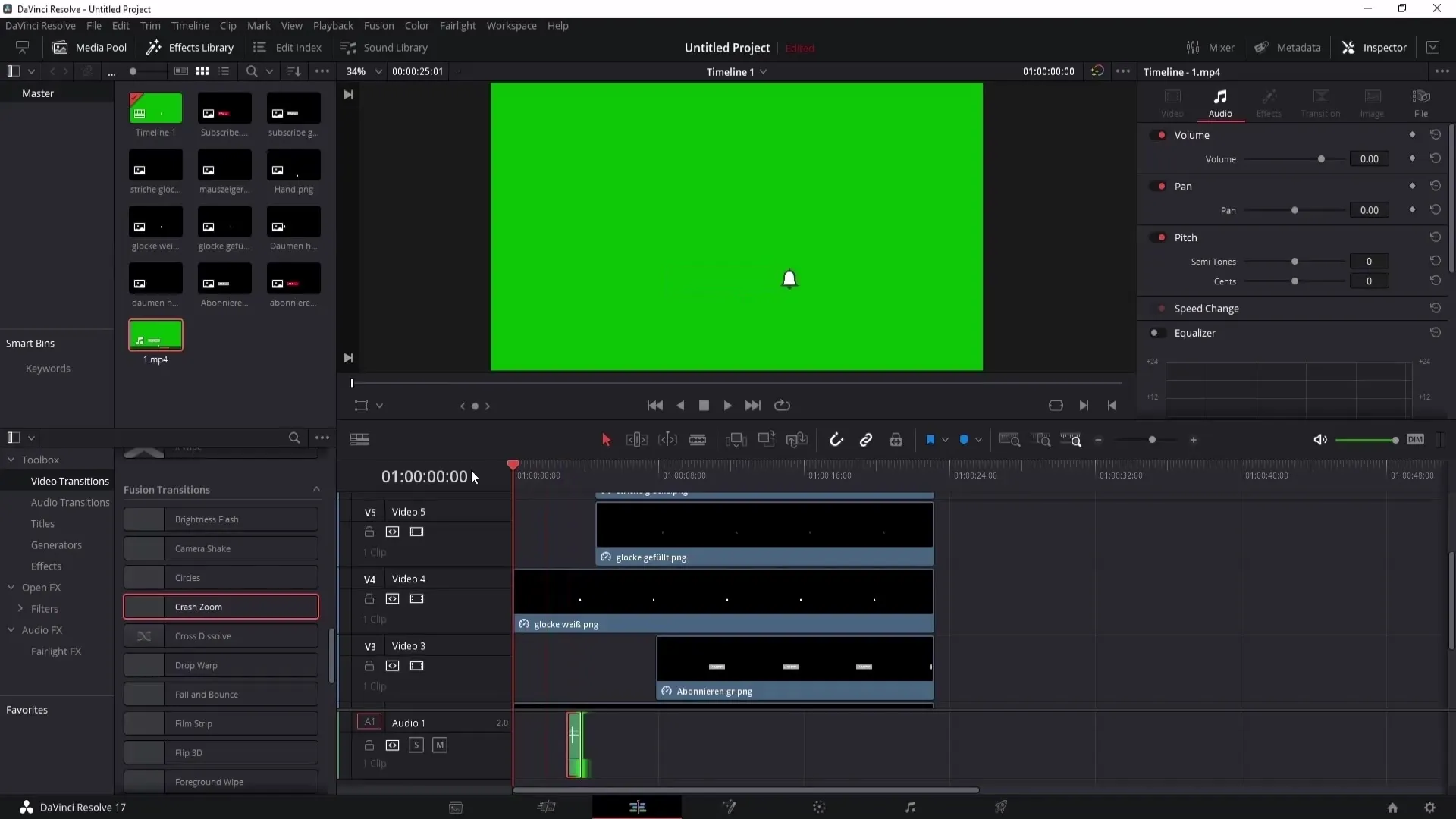Click the Inspector panel icon
This screenshot has height=819, width=1456.
(x=1348, y=47)
